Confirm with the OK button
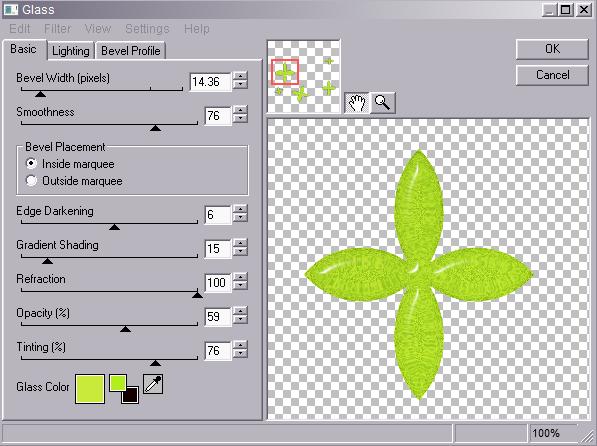Image resolution: width=597 pixels, height=446 pixels. pos(552,49)
